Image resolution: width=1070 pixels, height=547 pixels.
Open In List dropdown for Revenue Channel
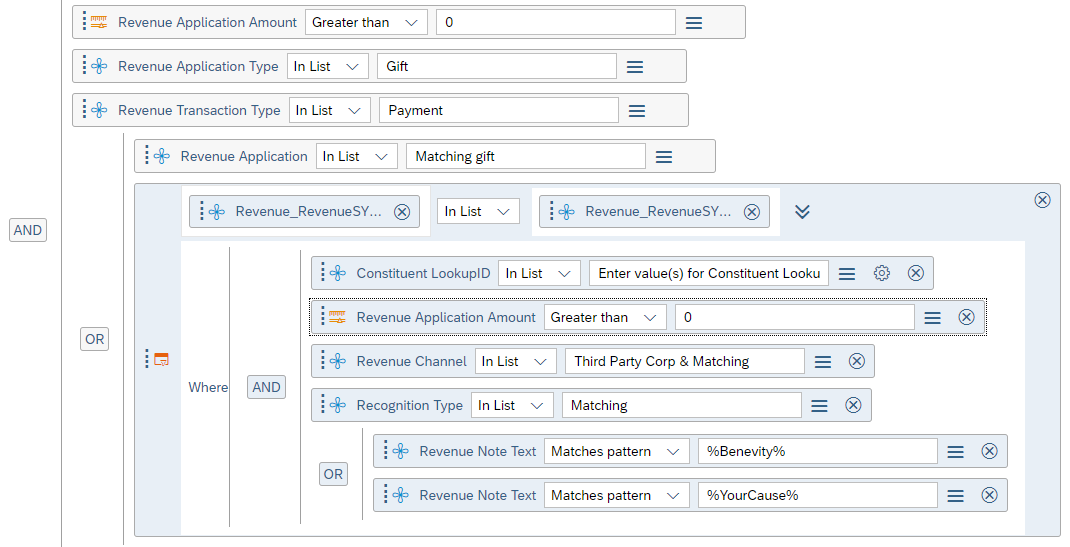515,361
